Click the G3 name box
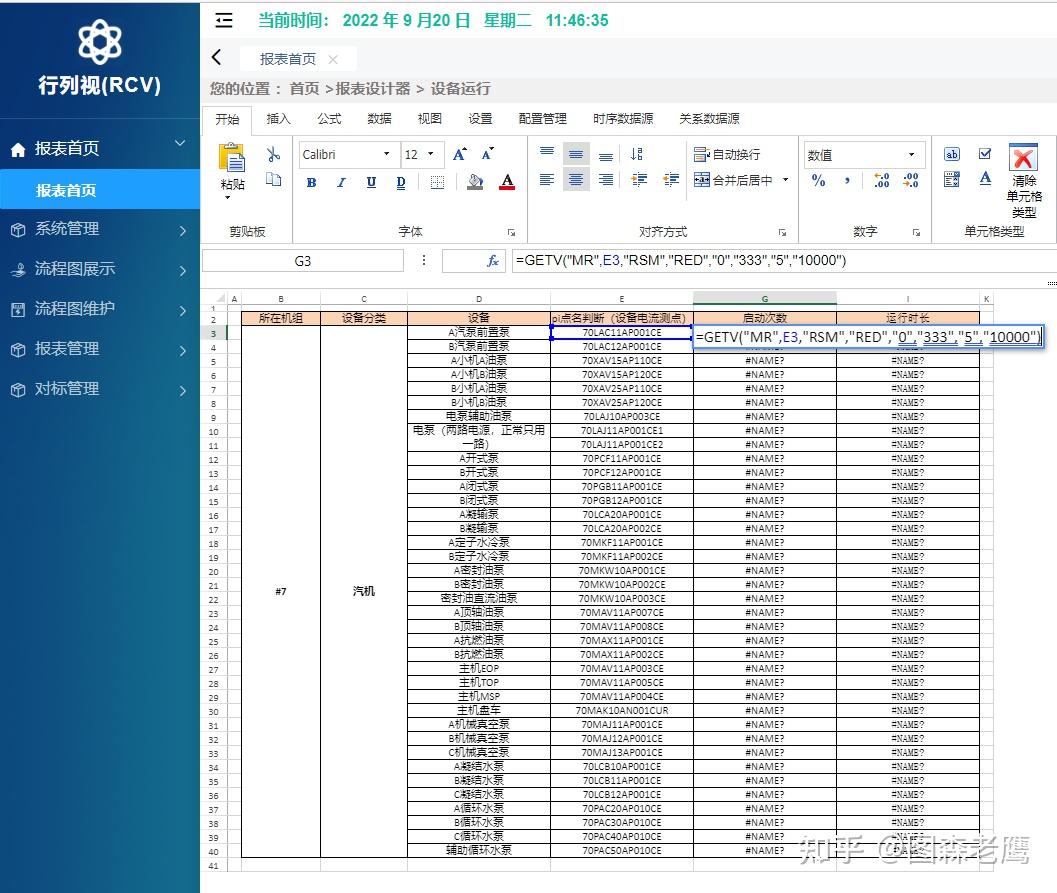 coord(303,261)
